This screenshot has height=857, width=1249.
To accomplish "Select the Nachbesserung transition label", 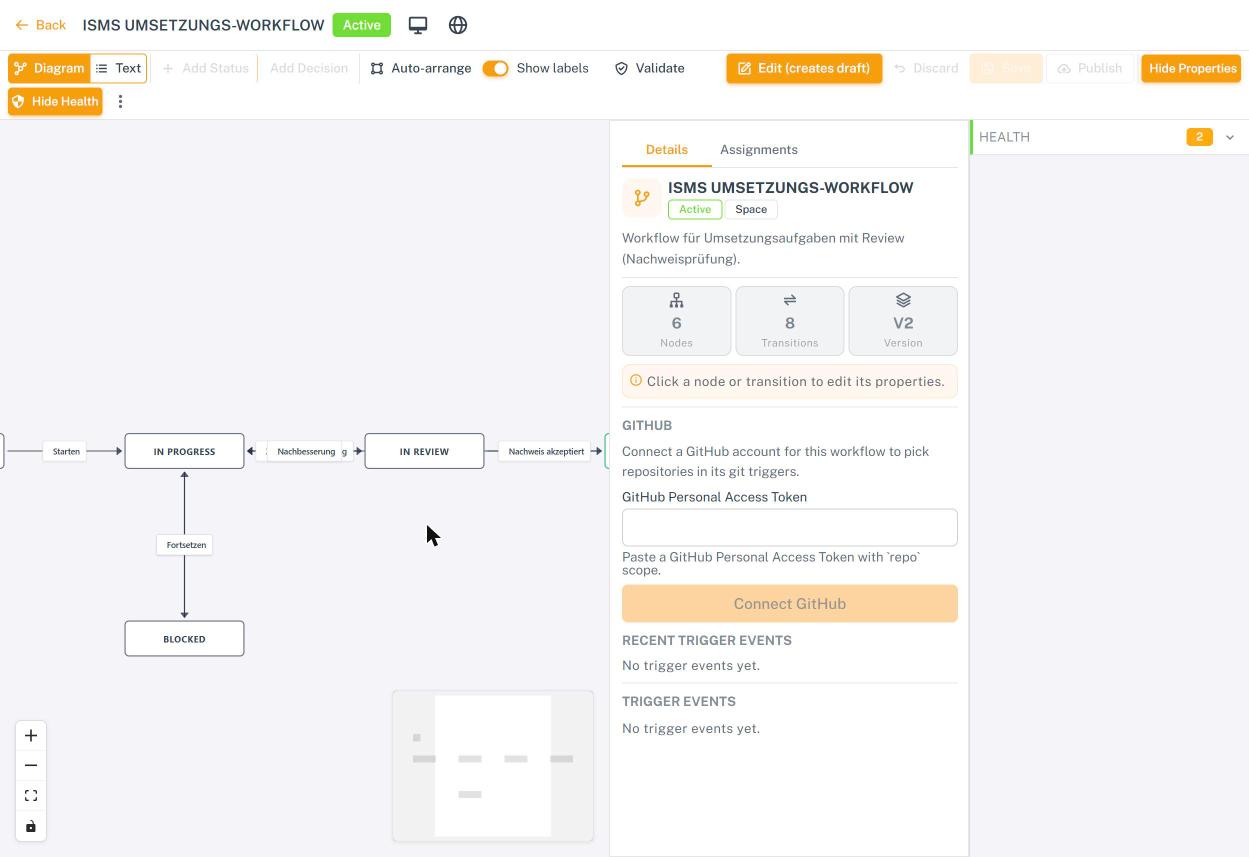I will click(x=306, y=451).
